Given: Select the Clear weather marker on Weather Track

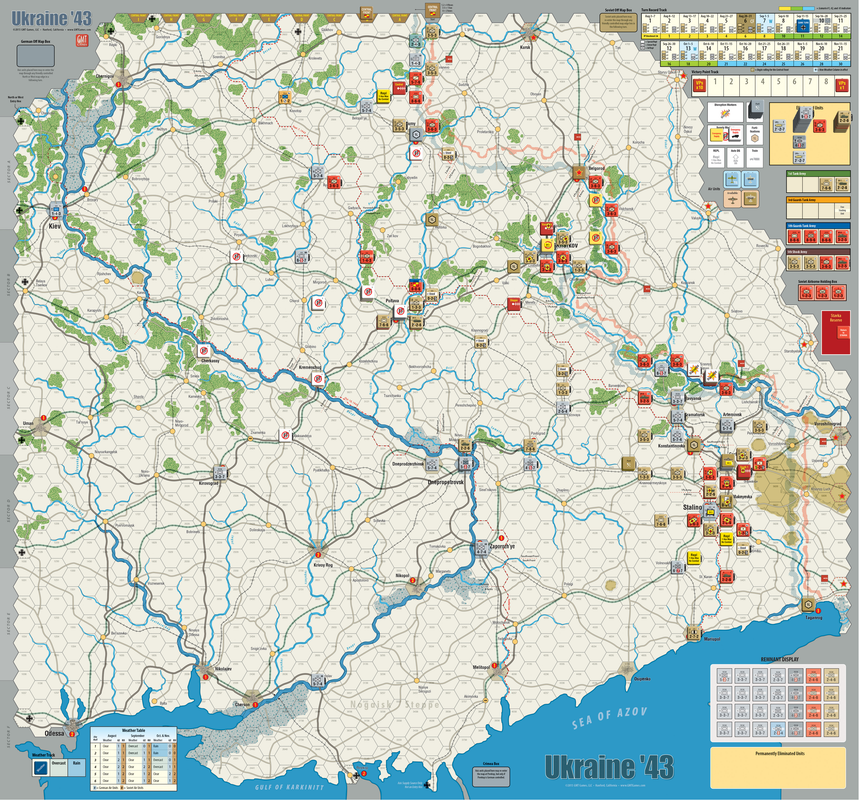Looking at the screenshot, I should coord(41,768).
